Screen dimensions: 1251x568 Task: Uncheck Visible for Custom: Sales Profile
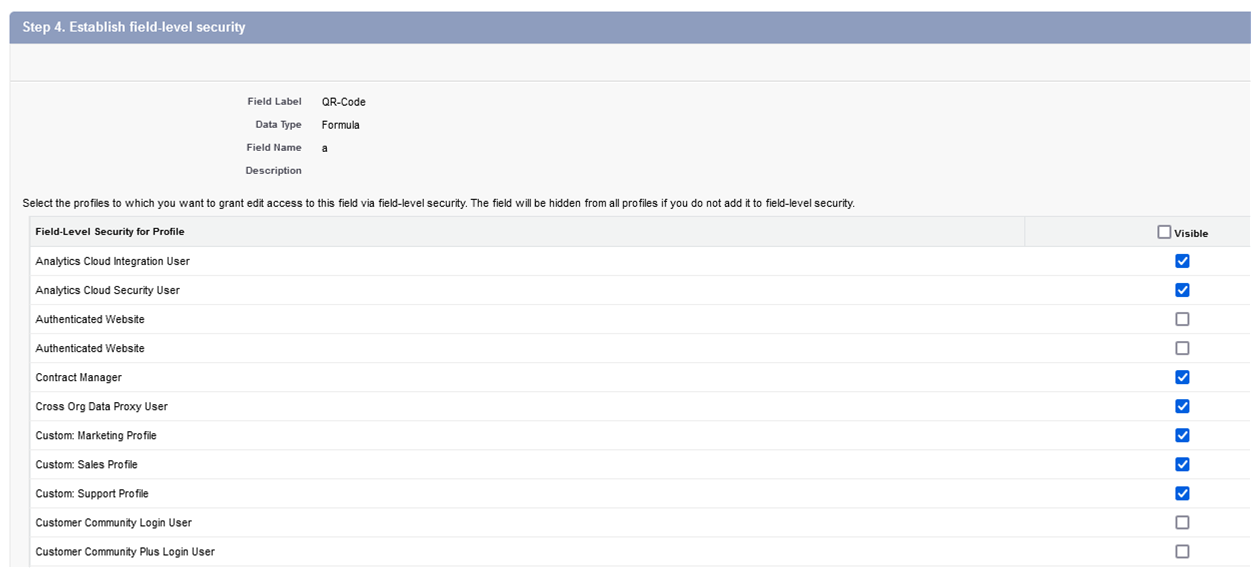point(1183,464)
